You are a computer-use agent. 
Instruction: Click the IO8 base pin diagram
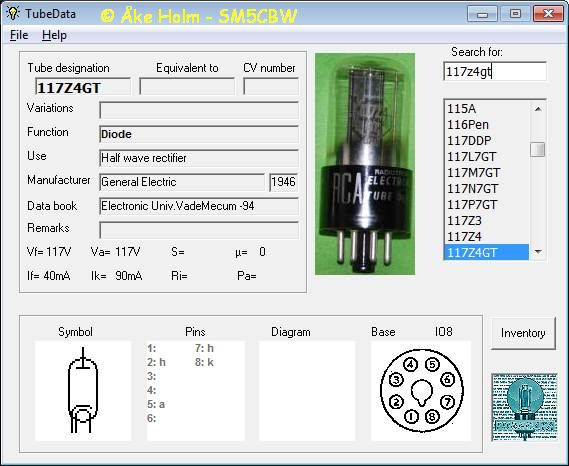pos(421,391)
